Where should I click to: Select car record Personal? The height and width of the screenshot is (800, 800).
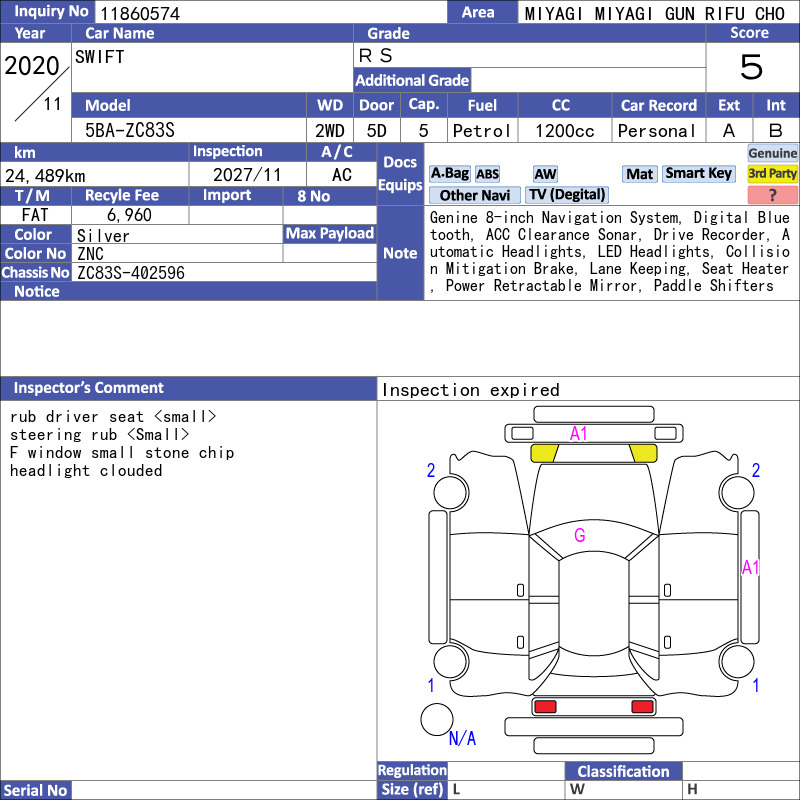657,131
